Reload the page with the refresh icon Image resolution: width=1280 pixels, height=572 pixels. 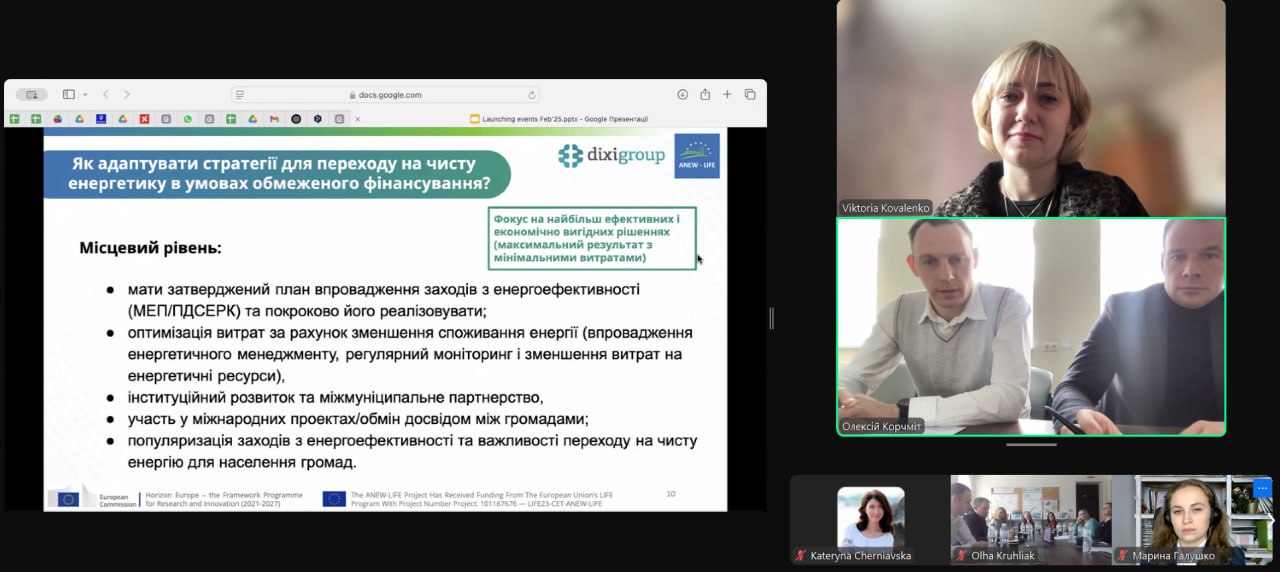(x=532, y=95)
